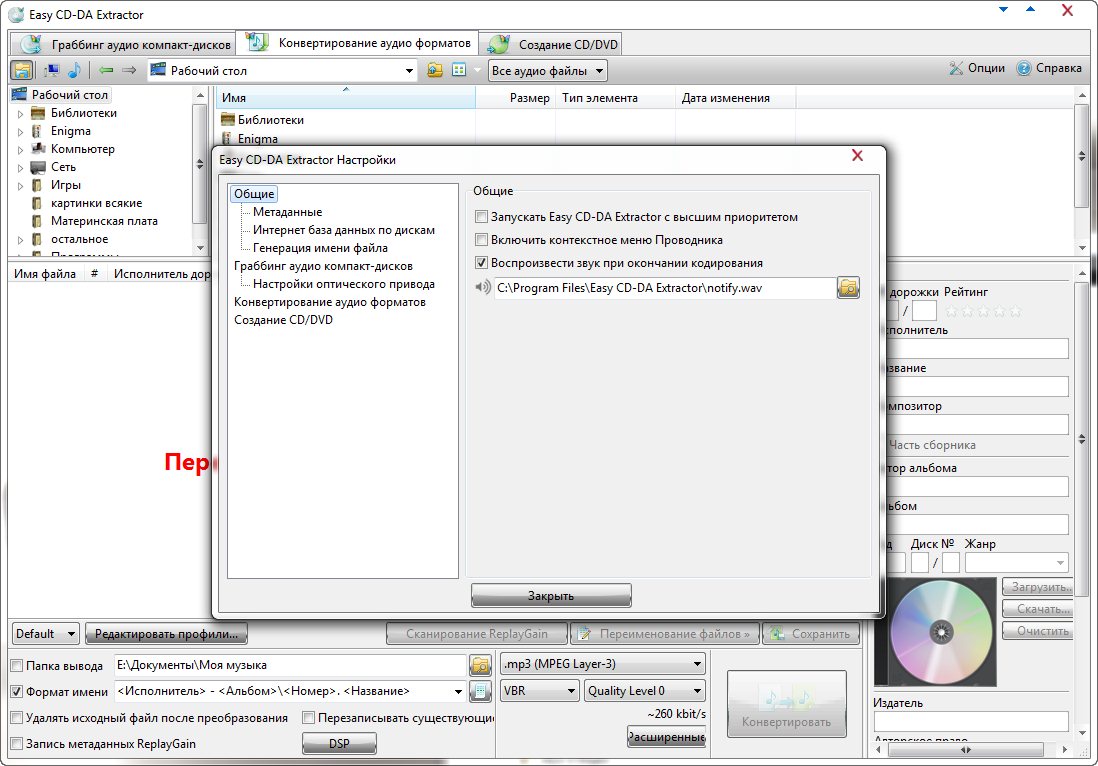This screenshot has height=766, width=1098.
Task: Switch to Создание CD/DVD tab
Action: click(x=550, y=43)
